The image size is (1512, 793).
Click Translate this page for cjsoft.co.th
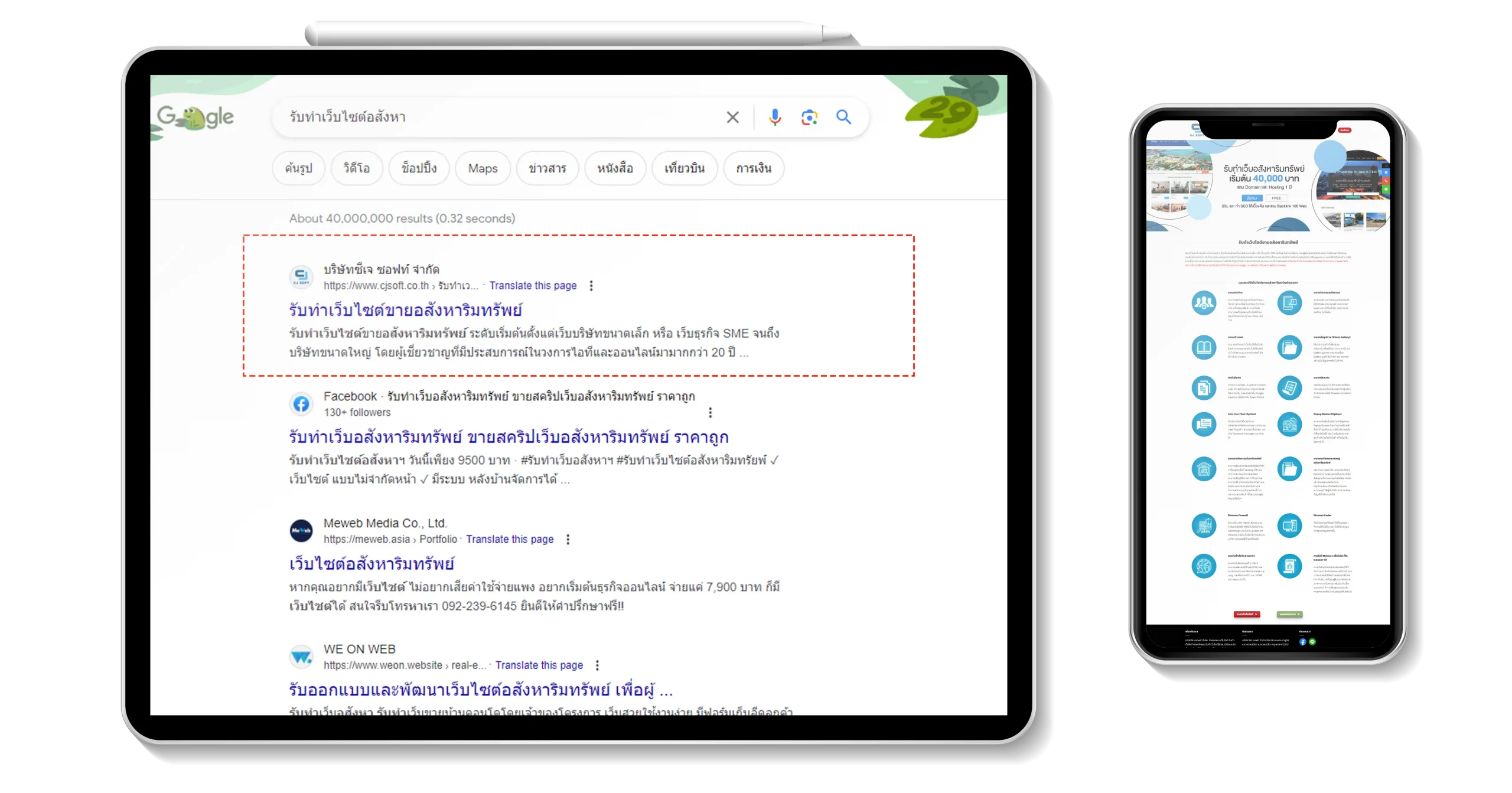click(x=533, y=286)
